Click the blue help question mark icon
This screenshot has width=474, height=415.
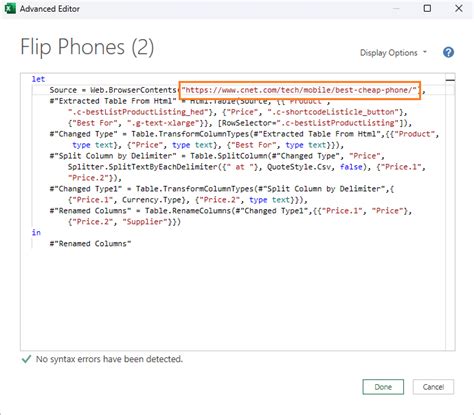448,52
